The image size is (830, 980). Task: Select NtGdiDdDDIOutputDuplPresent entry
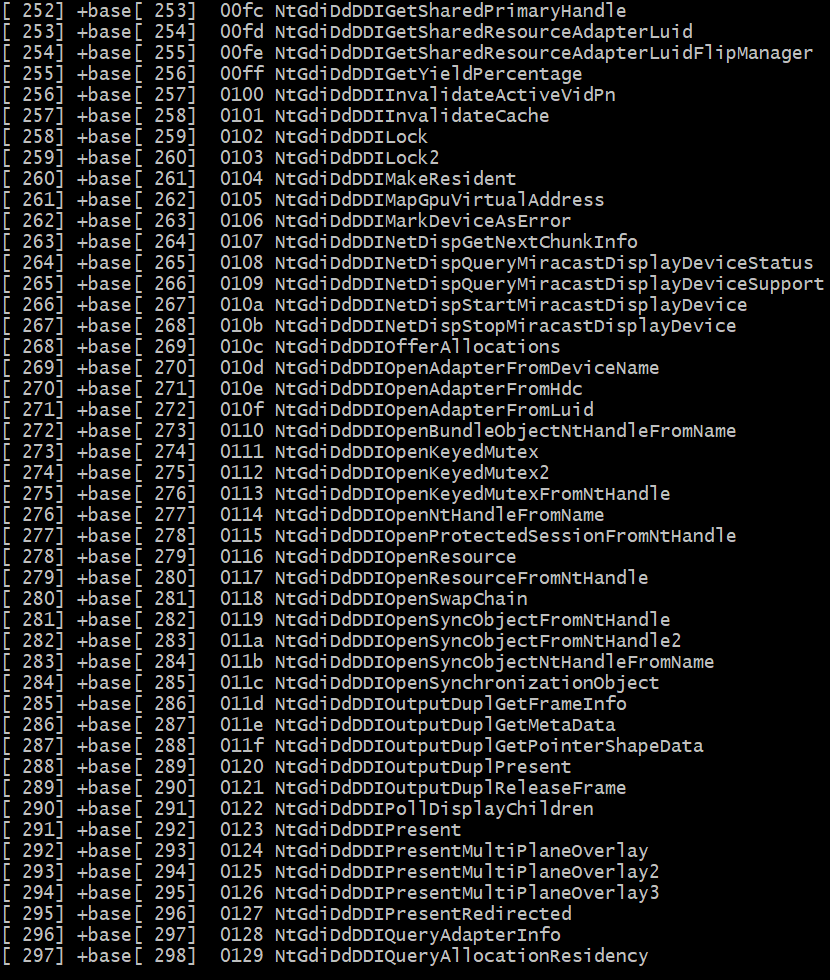(x=423, y=767)
